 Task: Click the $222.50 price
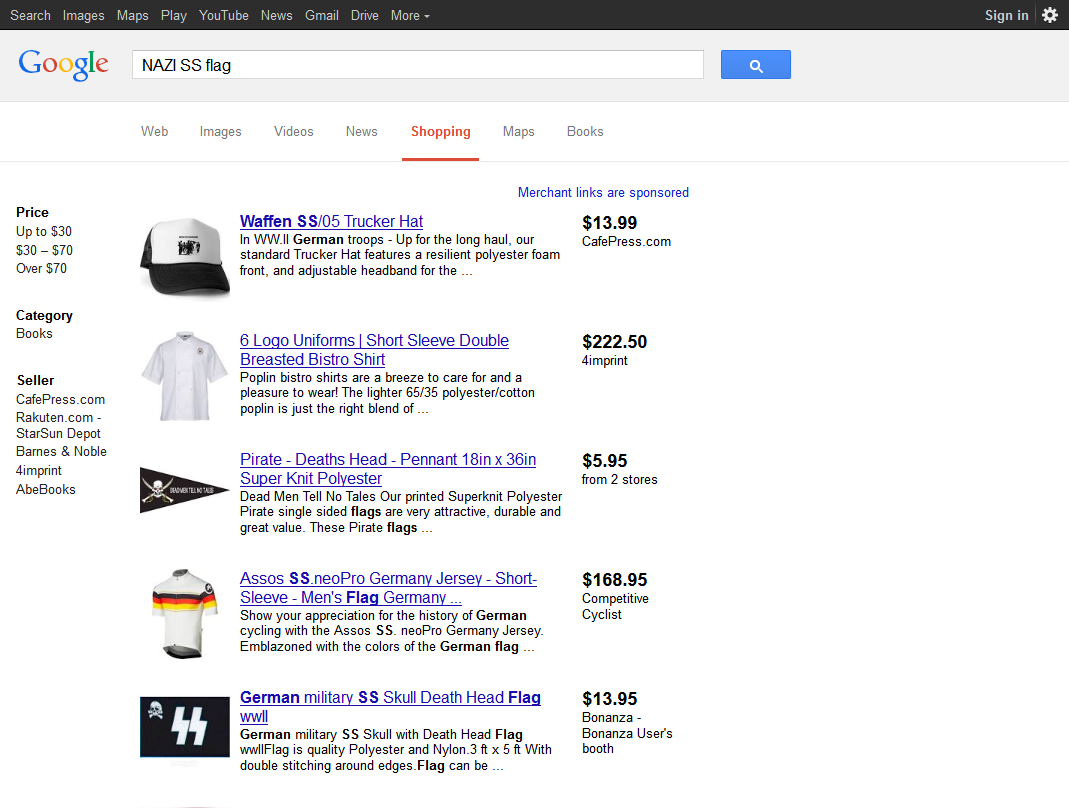pyautogui.click(x=614, y=342)
